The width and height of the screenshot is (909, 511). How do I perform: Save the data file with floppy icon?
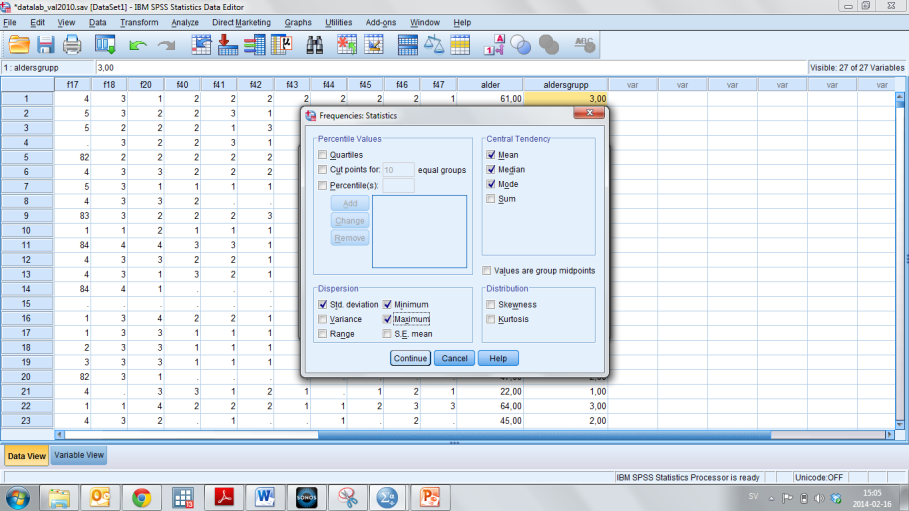click(45, 45)
